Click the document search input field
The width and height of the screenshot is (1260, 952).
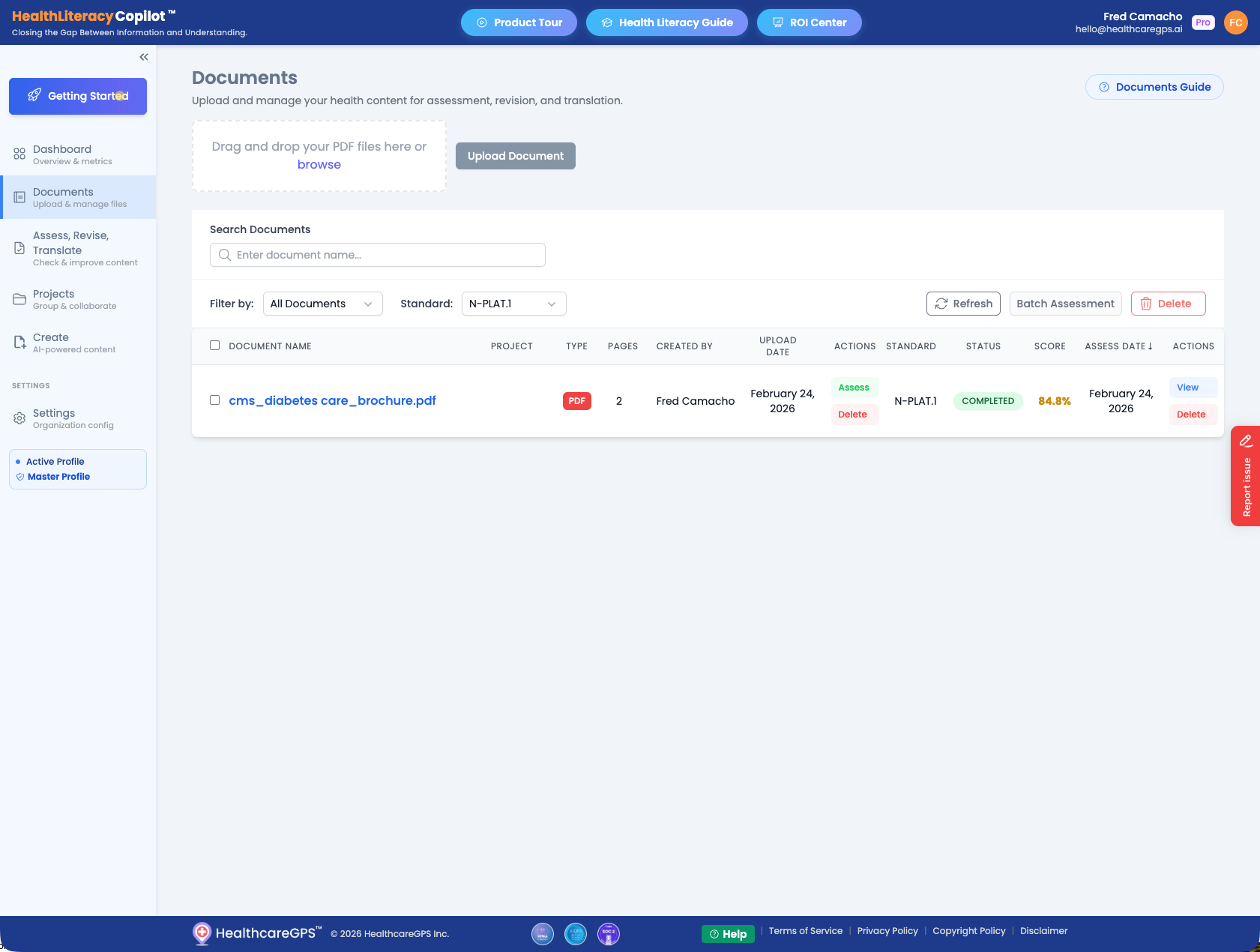click(x=377, y=255)
